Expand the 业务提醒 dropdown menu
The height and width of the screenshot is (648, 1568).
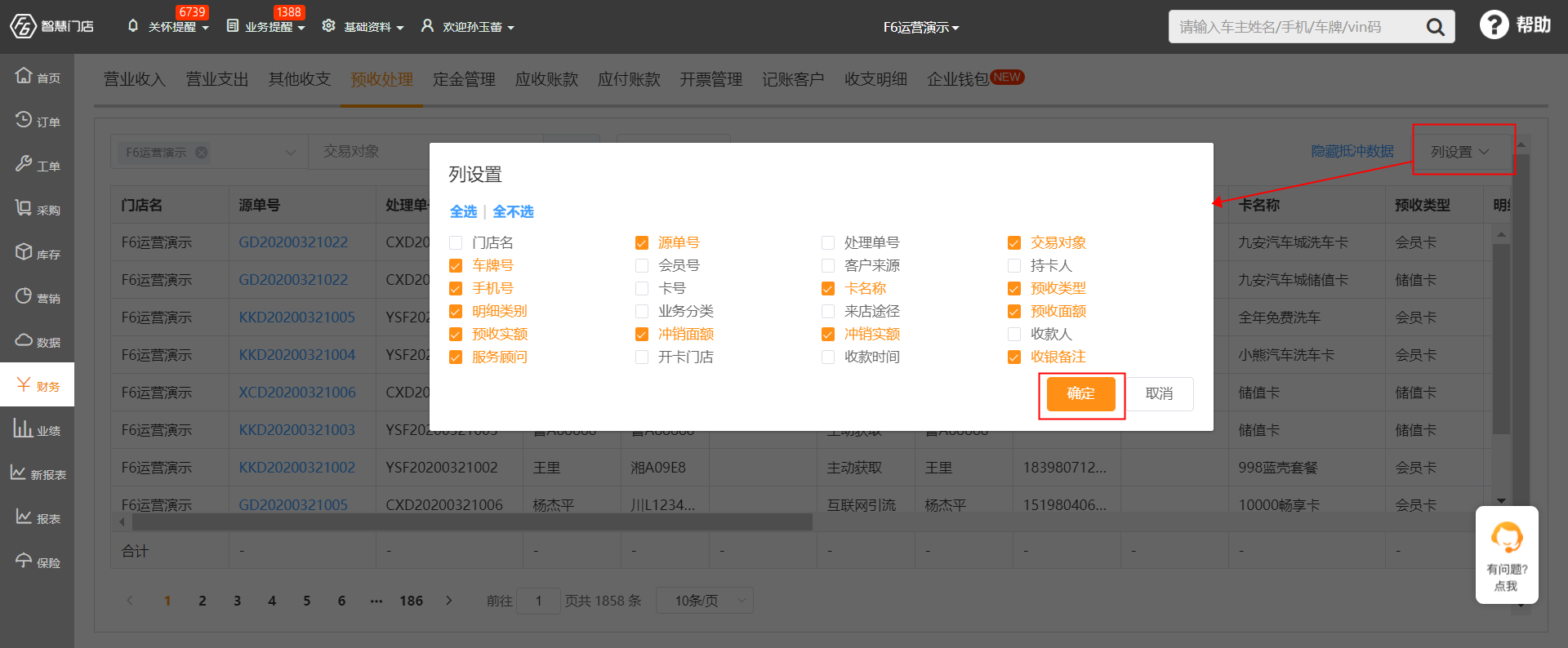pyautogui.click(x=301, y=28)
